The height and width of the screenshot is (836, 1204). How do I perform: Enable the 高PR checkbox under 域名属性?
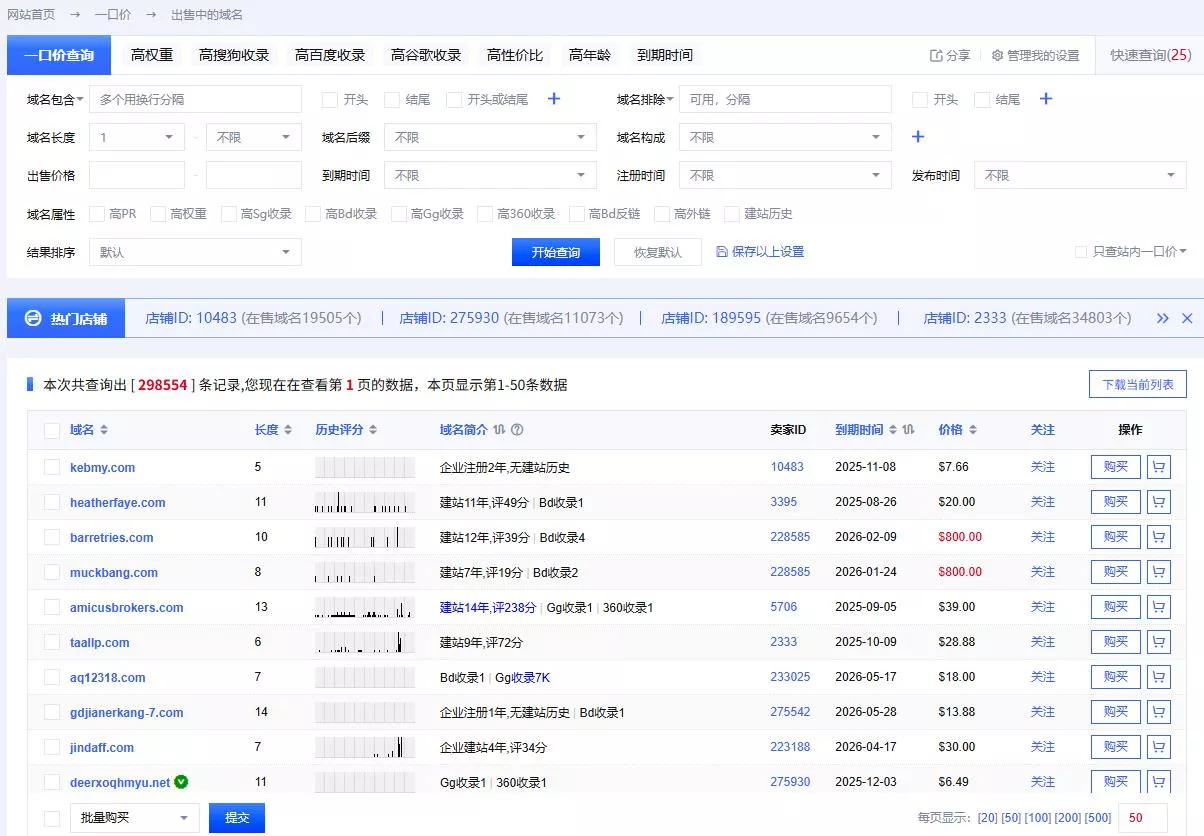[x=97, y=213]
